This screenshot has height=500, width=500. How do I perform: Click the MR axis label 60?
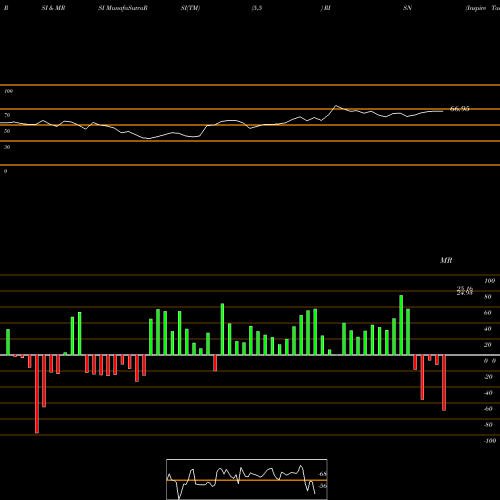487,313
